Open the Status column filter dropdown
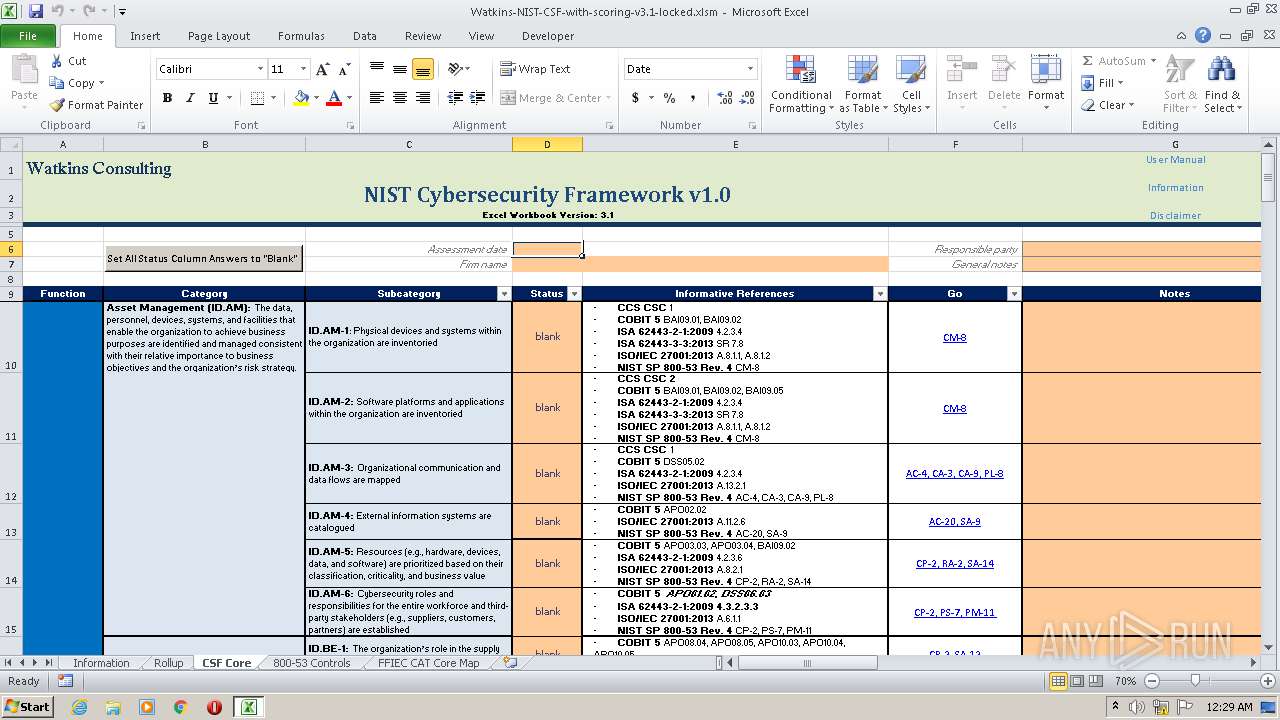The image size is (1280, 720). (x=574, y=294)
